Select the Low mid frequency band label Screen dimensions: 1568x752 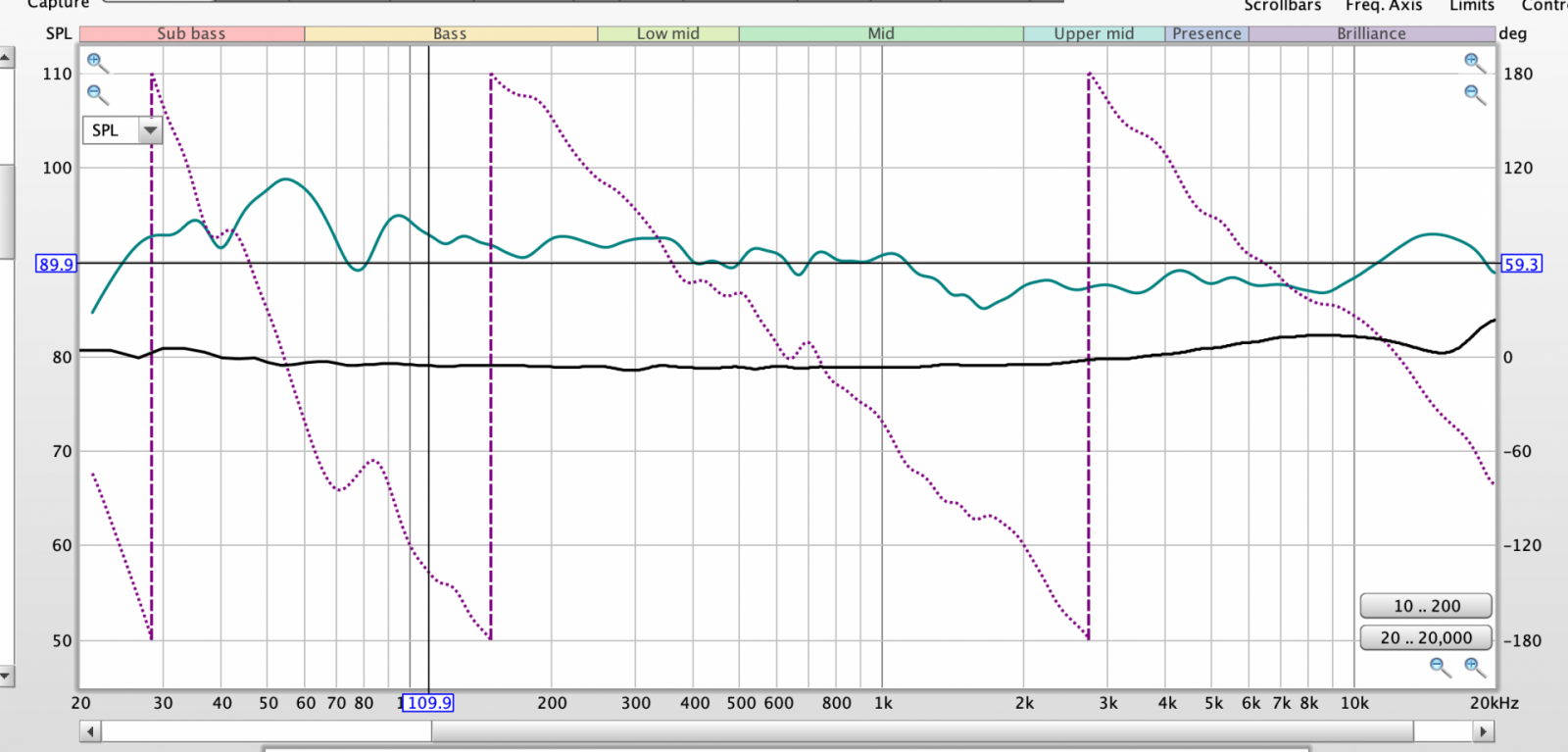(667, 33)
